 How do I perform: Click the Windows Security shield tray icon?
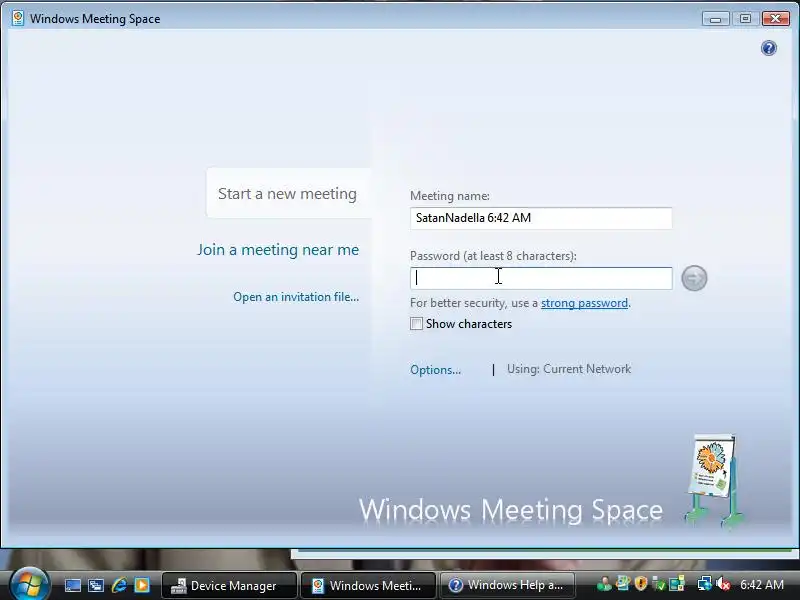click(x=641, y=584)
